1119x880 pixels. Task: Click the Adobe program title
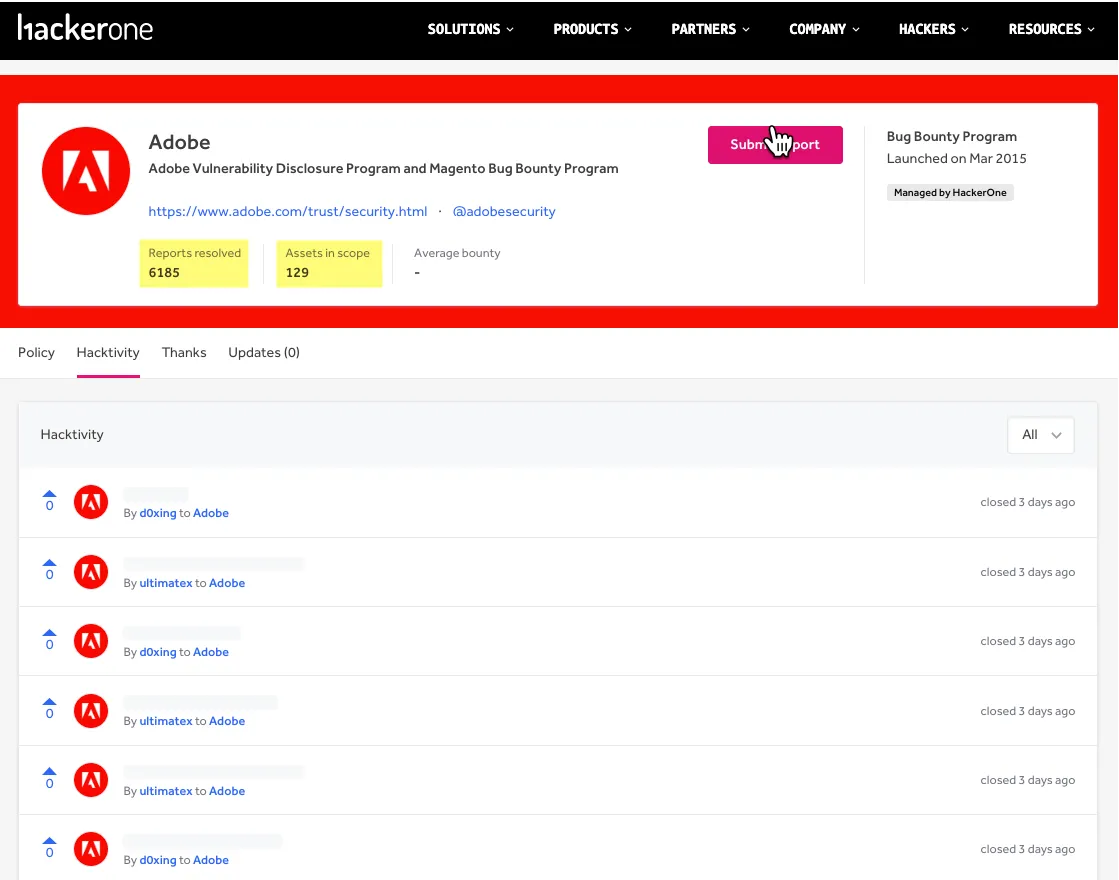coord(179,142)
